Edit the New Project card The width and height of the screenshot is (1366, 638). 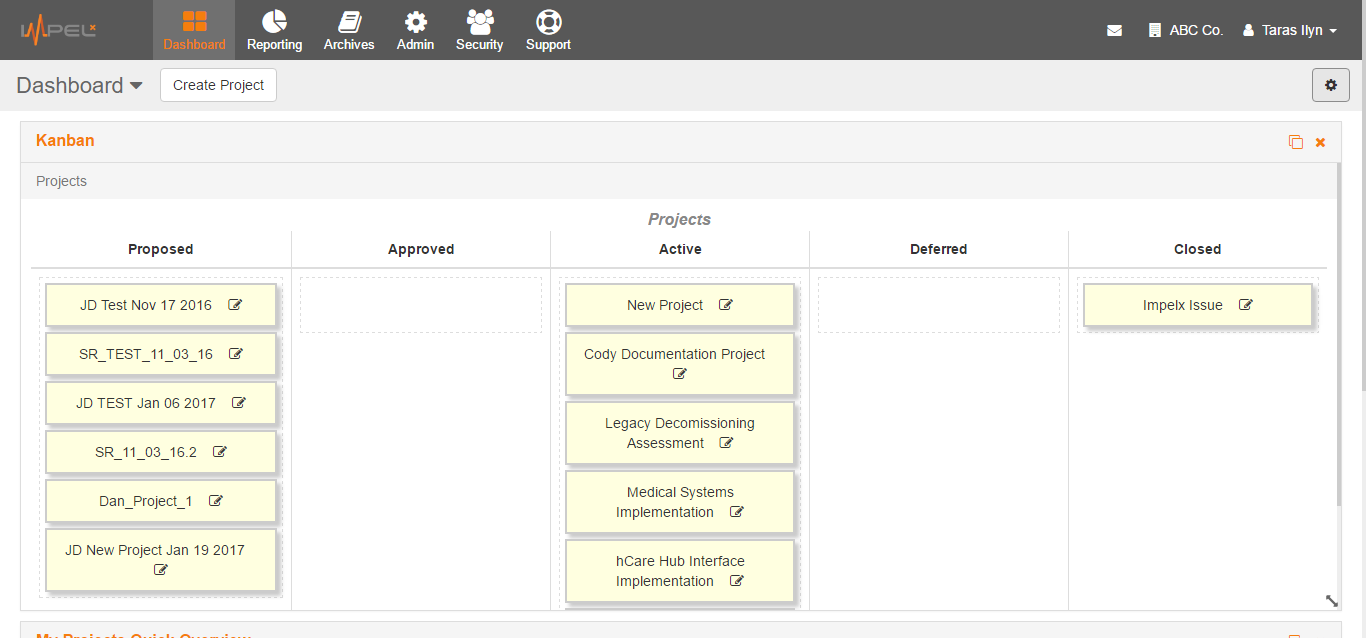click(x=726, y=305)
